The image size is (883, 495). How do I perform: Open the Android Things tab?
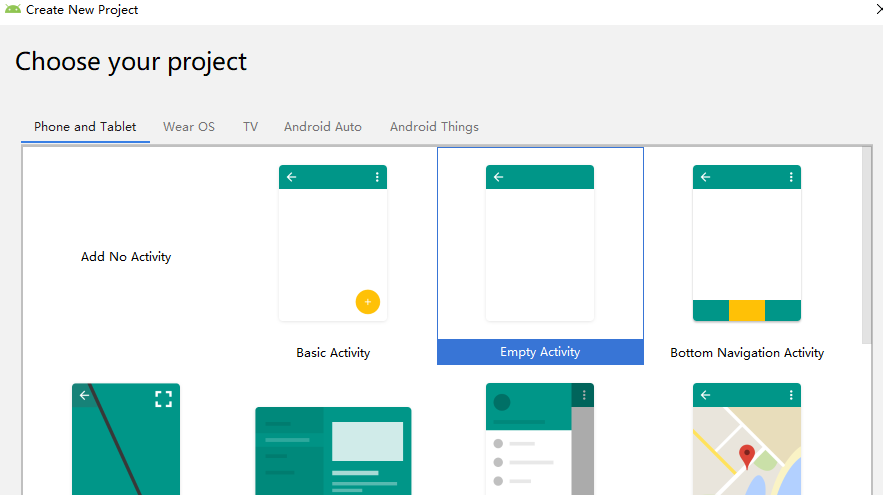coord(434,127)
